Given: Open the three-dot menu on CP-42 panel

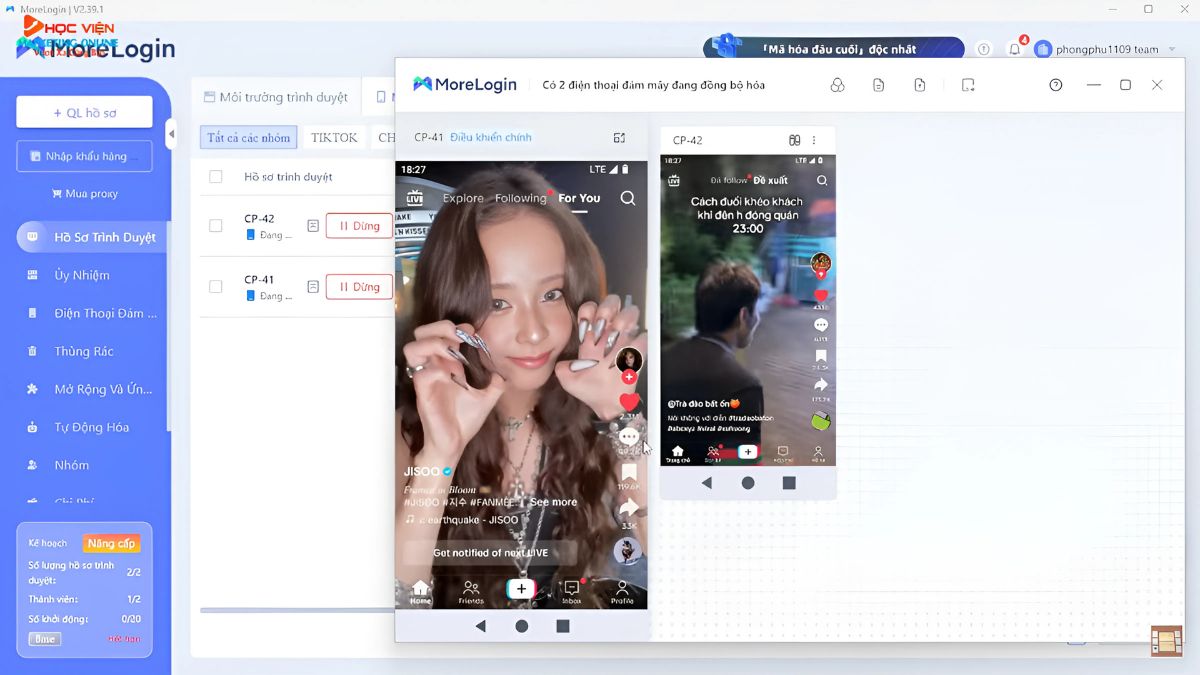Looking at the screenshot, I should click(x=814, y=140).
